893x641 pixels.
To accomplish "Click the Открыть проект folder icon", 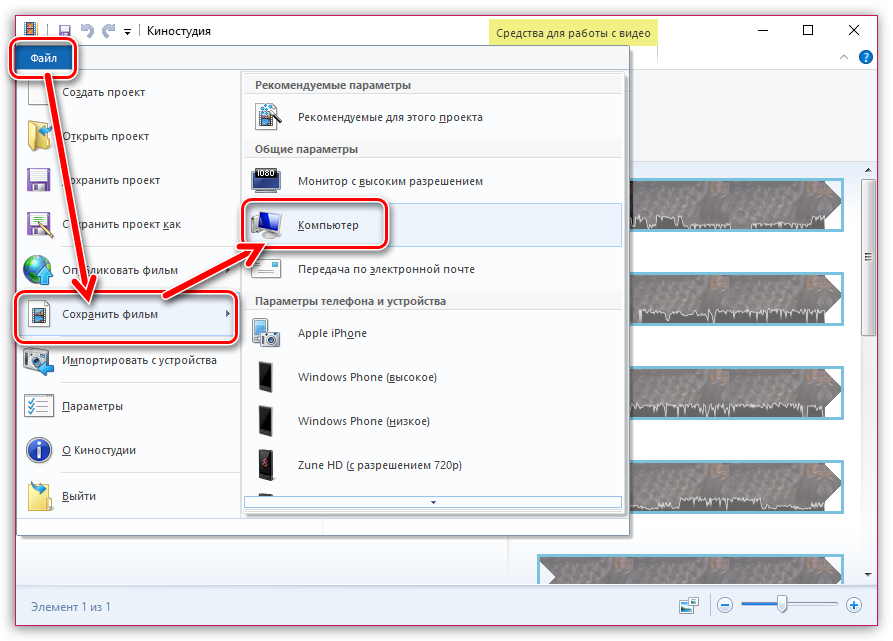I will coord(39,135).
